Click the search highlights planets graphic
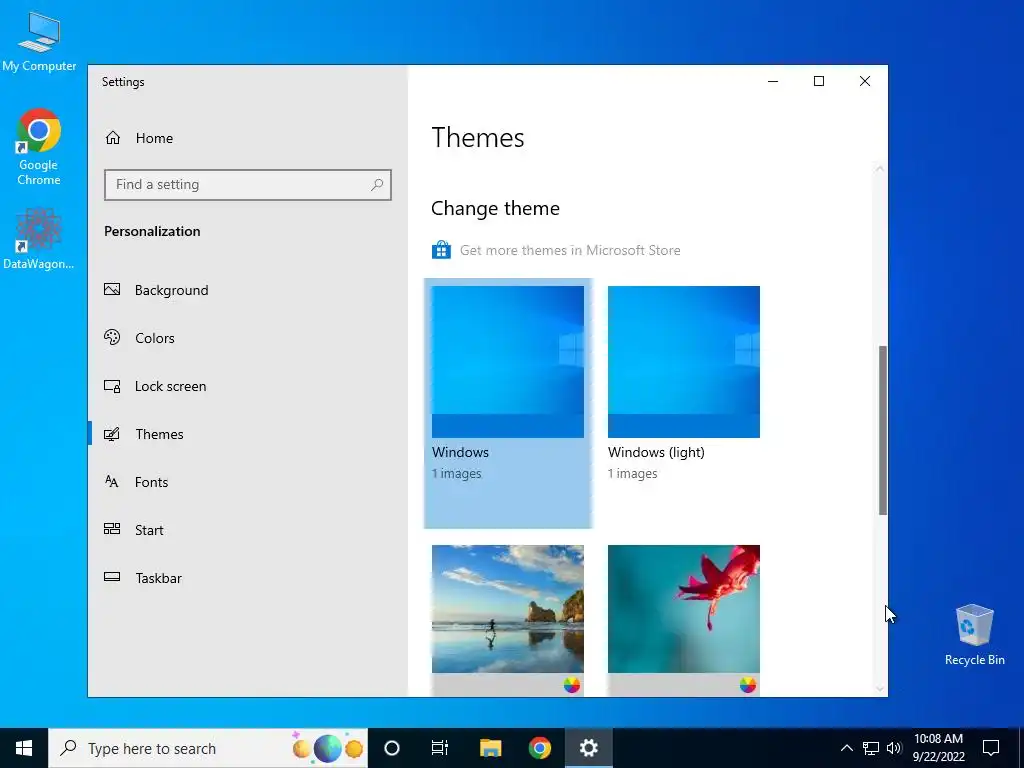 (327, 748)
